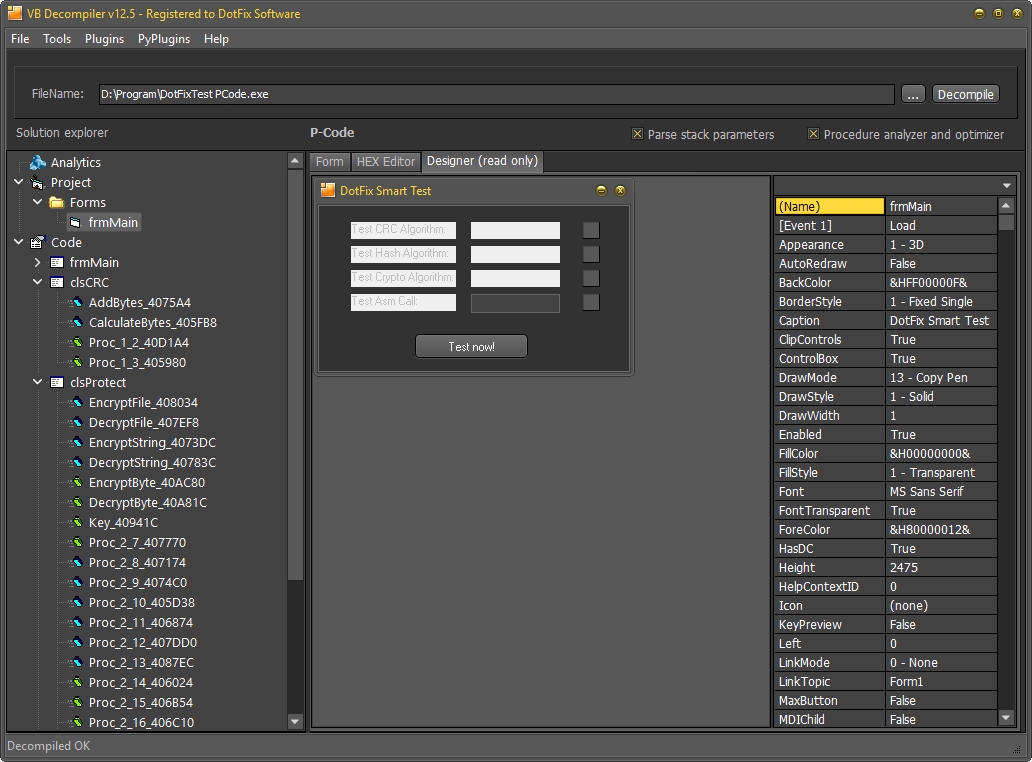Click the DecryptString_40783C procedure icon
1032x762 pixels.
click(x=77, y=463)
